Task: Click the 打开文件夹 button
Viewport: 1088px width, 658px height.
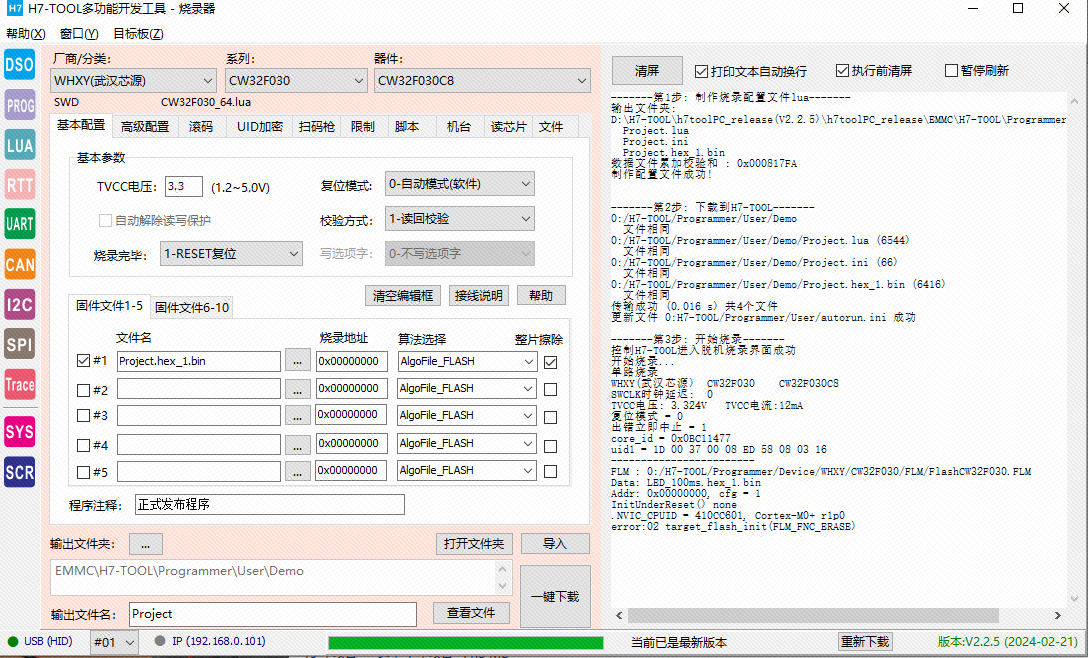Action: point(474,543)
